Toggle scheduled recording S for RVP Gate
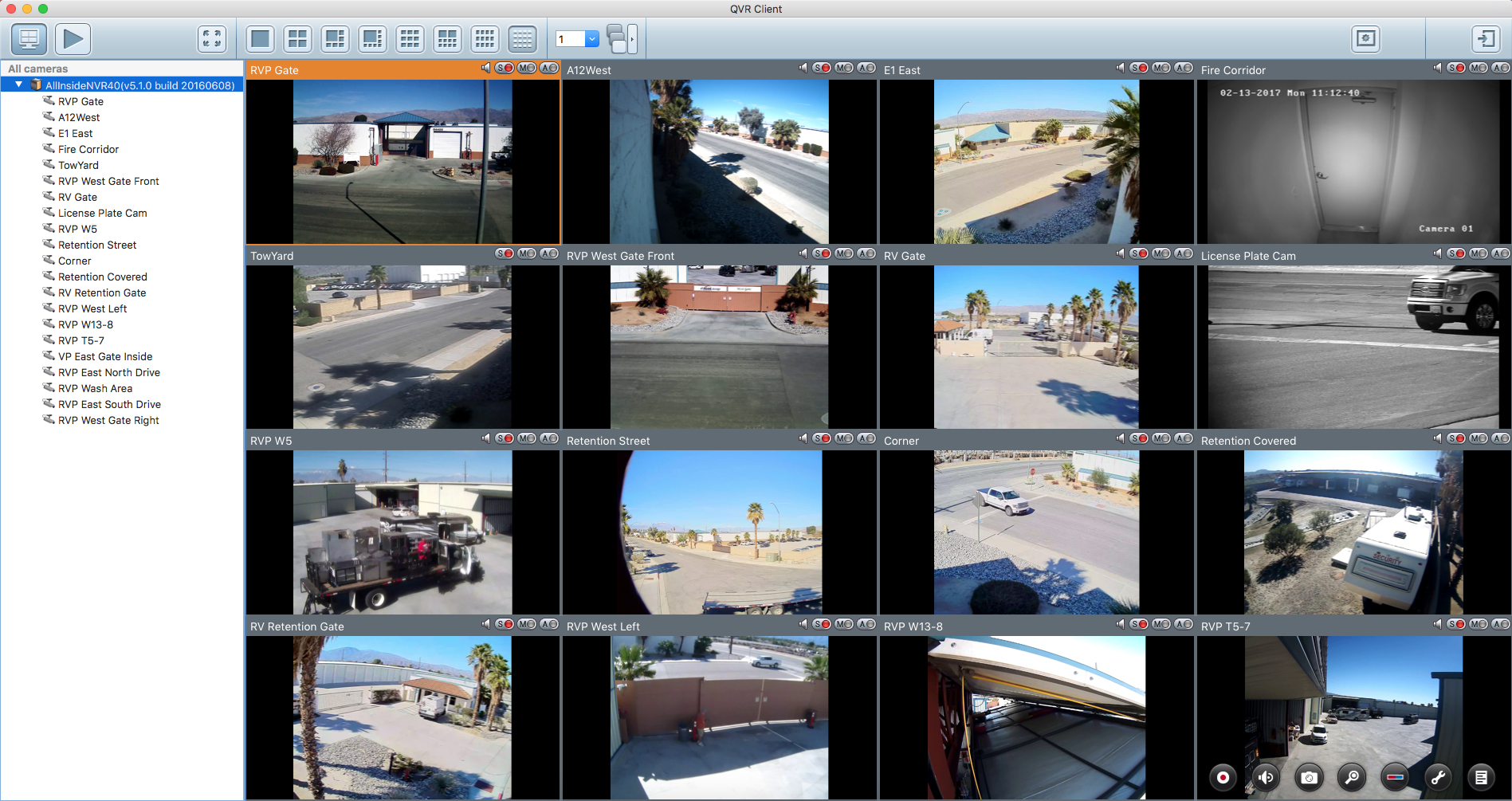Viewport: 1512px width, 801px height. coord(505,69)
